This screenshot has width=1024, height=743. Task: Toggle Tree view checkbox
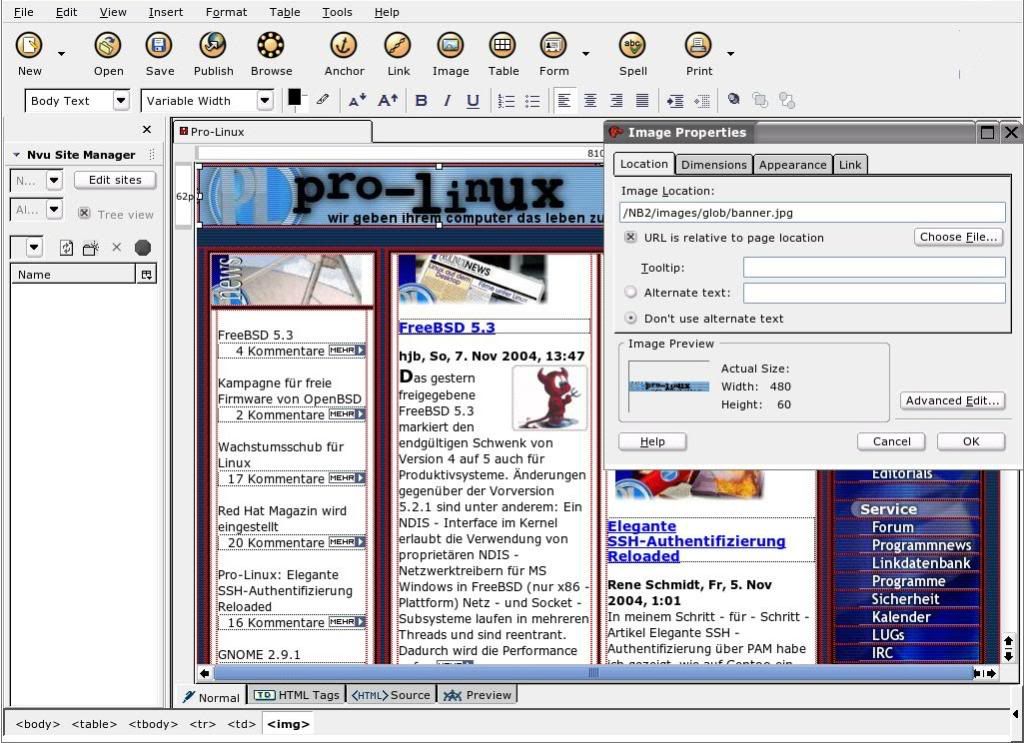coord(84,213)
